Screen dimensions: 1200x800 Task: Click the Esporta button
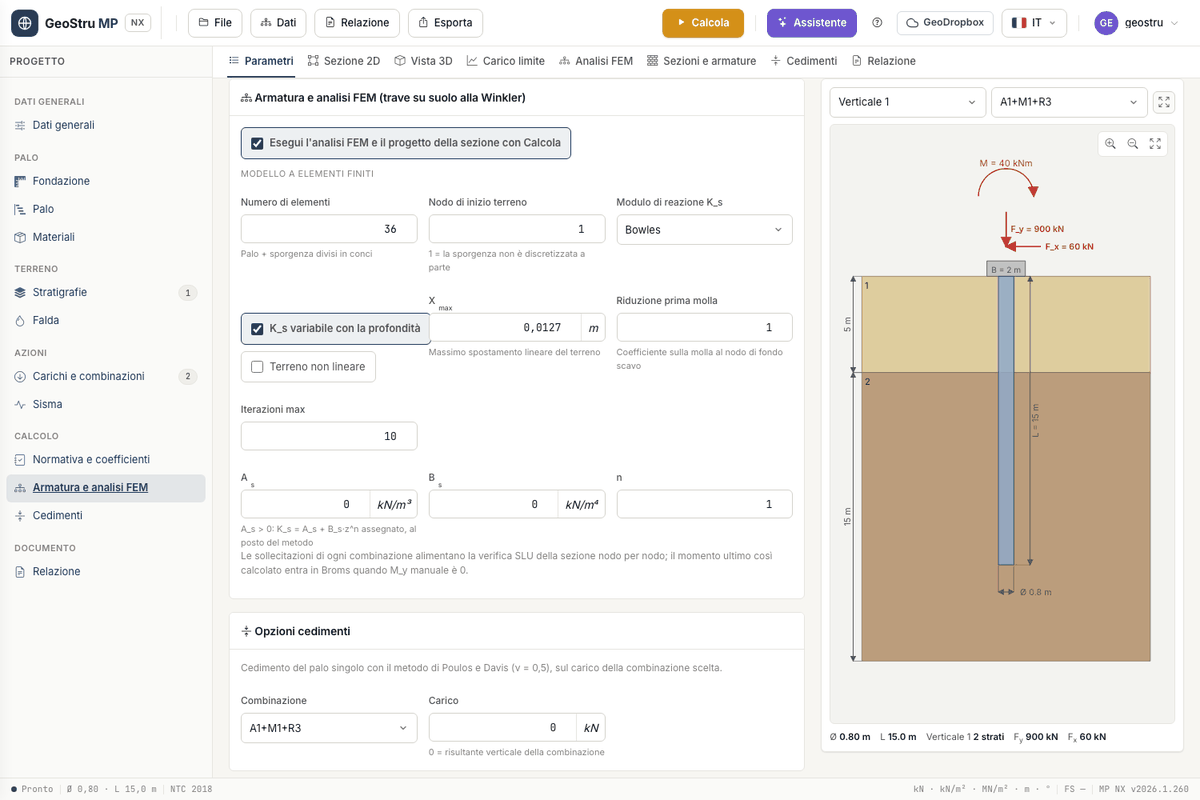click(x=446, y=23)
